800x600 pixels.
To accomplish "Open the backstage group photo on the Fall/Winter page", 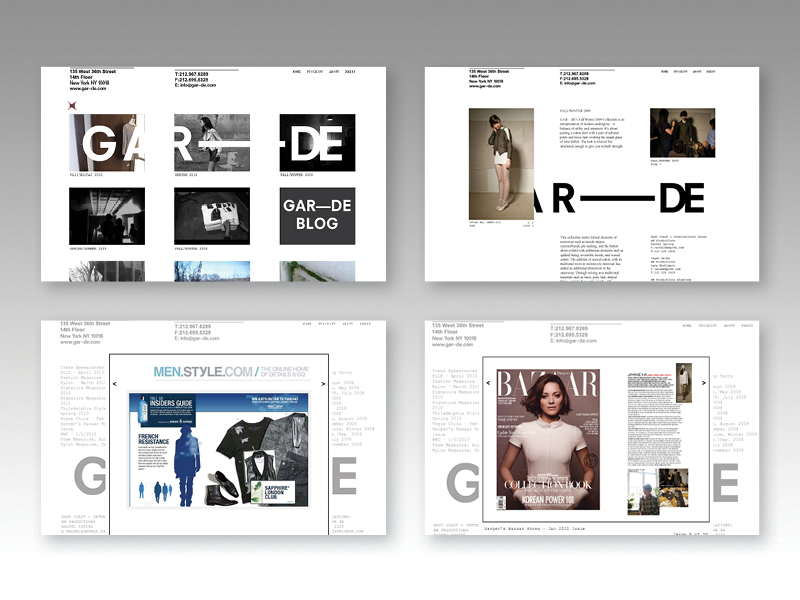I will (x=682, y=135).
